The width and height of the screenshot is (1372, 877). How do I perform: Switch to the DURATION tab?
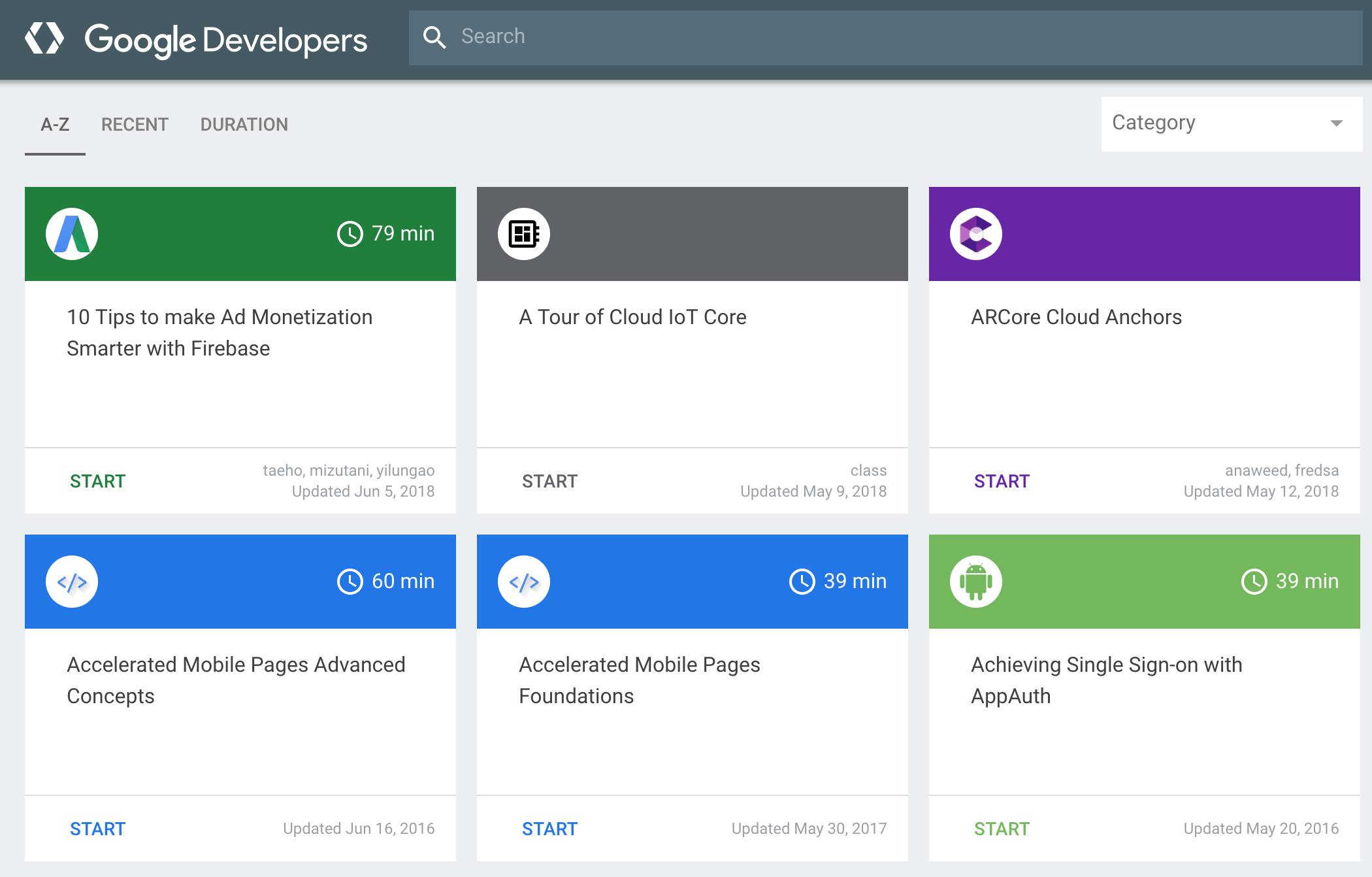[244, 125]
